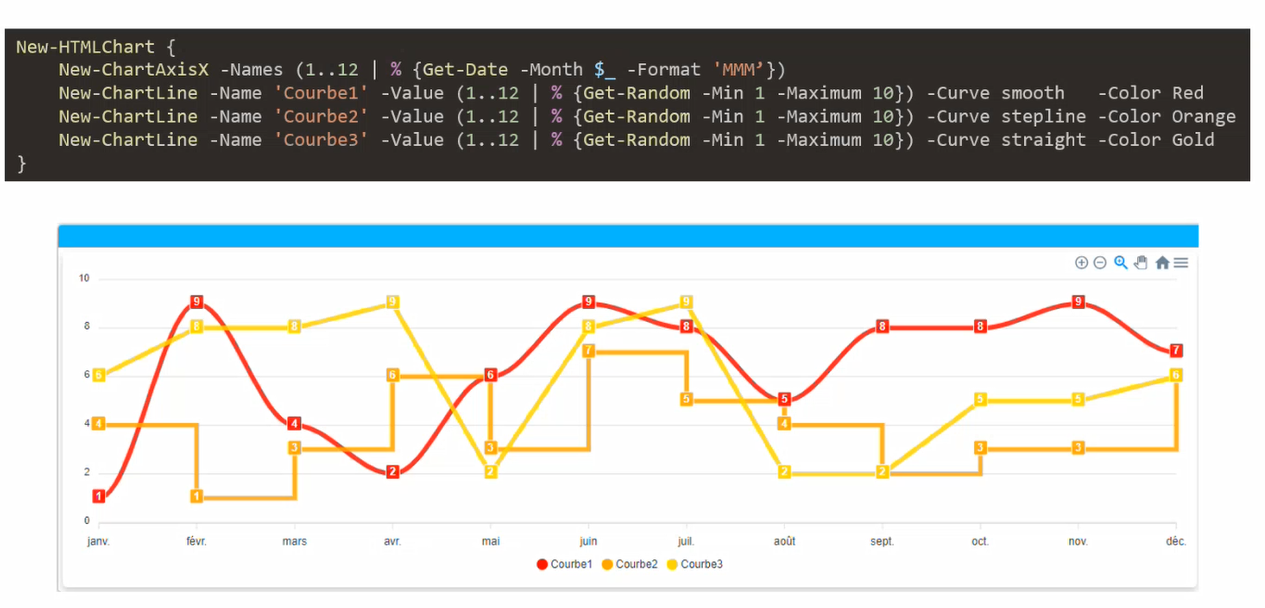Click the 'déc.' x-axis label
The image size is (1265, 608).
click(1176, 541)
